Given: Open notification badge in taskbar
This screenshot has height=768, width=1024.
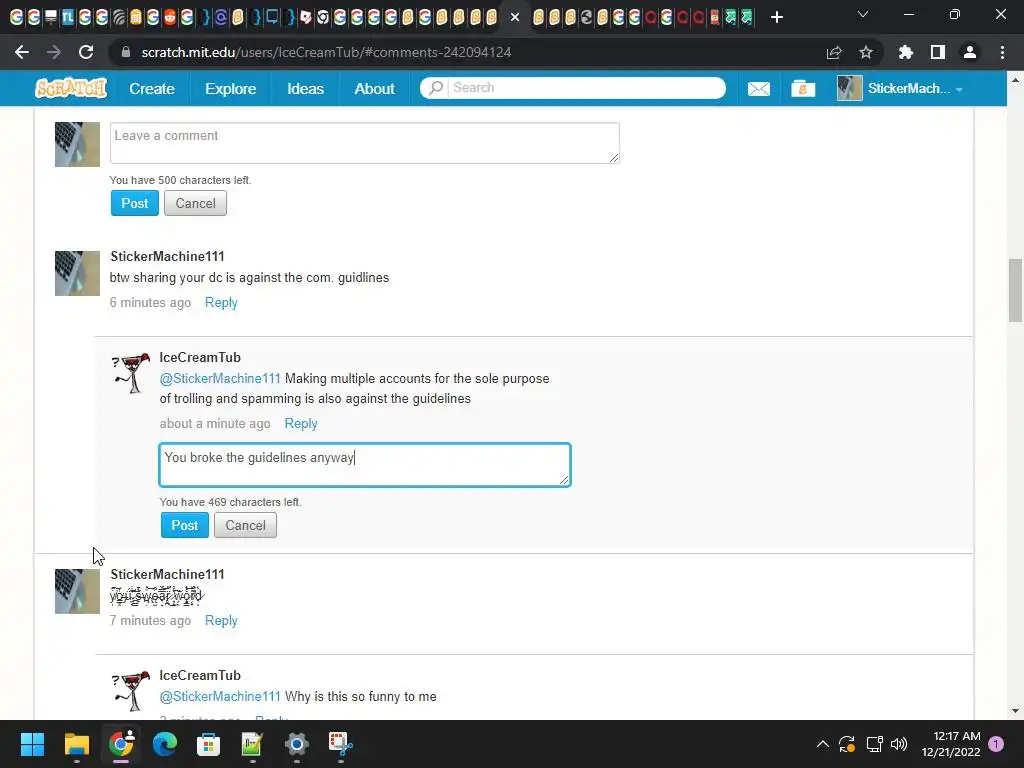Looking at the screenshot, I should 996,744.
